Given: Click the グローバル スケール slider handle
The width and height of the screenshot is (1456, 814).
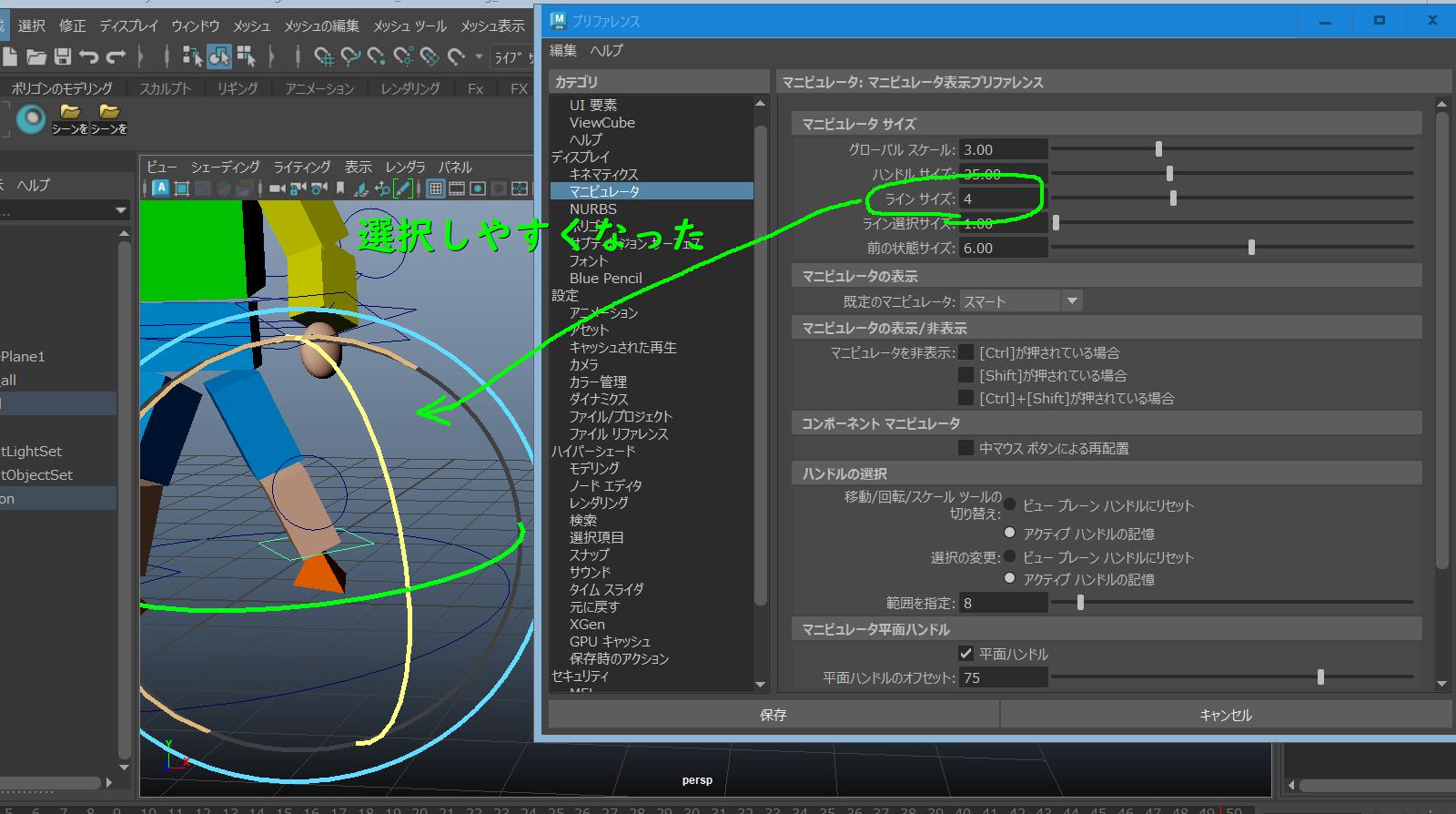Looking at the screenshot, I should [1158, 148].
